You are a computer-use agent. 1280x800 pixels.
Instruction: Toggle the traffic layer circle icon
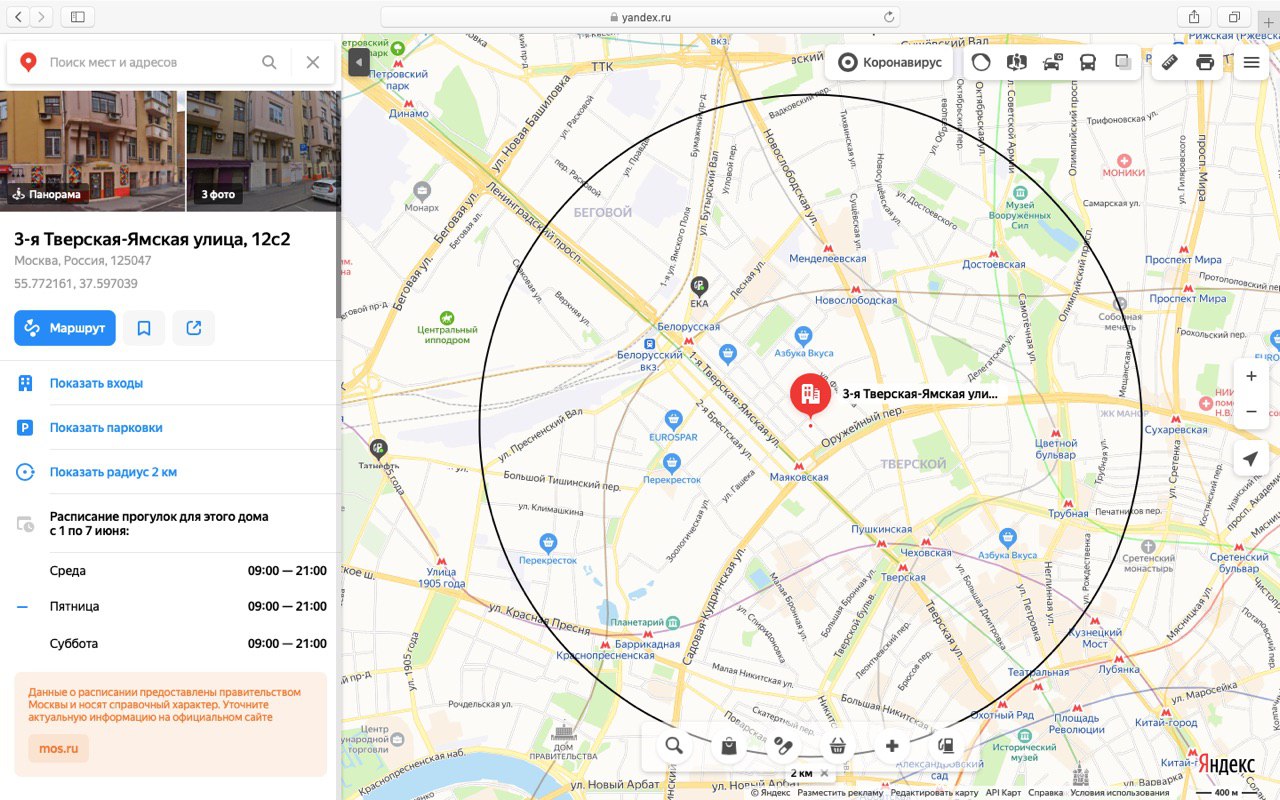[981, 62]
